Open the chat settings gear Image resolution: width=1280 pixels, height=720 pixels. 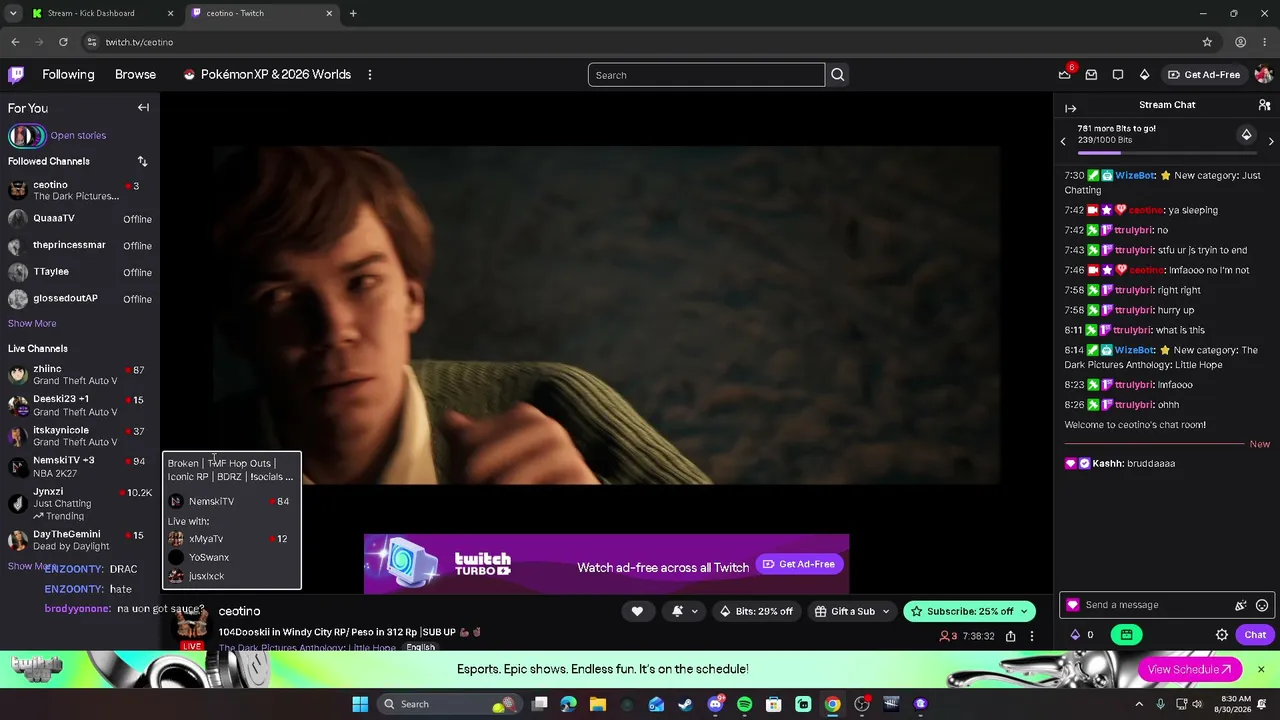click(x=1222, y=635)
